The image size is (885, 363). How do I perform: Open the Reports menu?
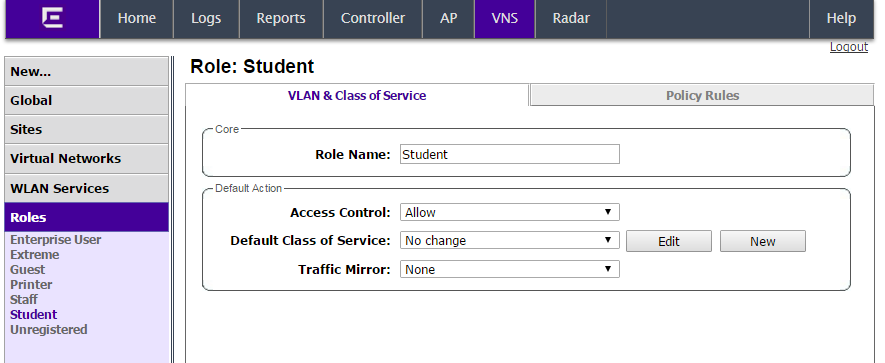(x=281, y=19)
